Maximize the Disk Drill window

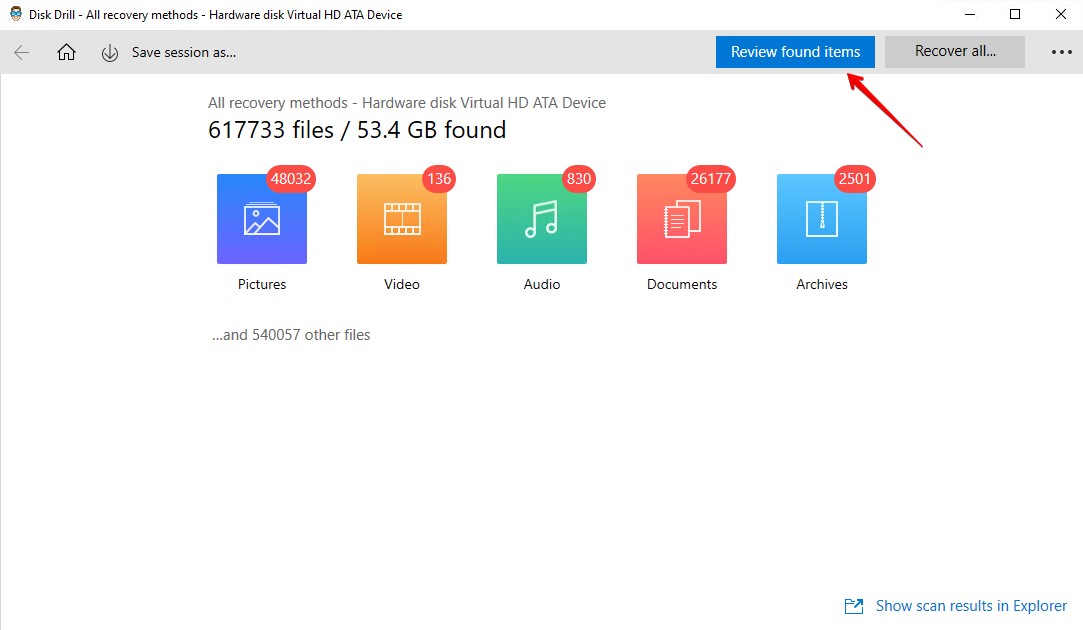tap(1015, 15)
